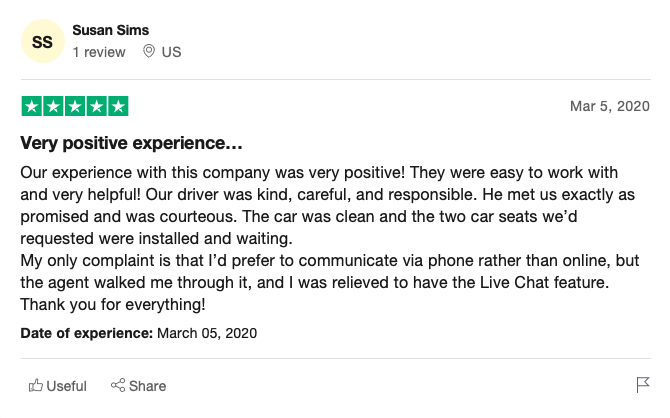
Task: Click the share network icon
Action: pos(118,385)
